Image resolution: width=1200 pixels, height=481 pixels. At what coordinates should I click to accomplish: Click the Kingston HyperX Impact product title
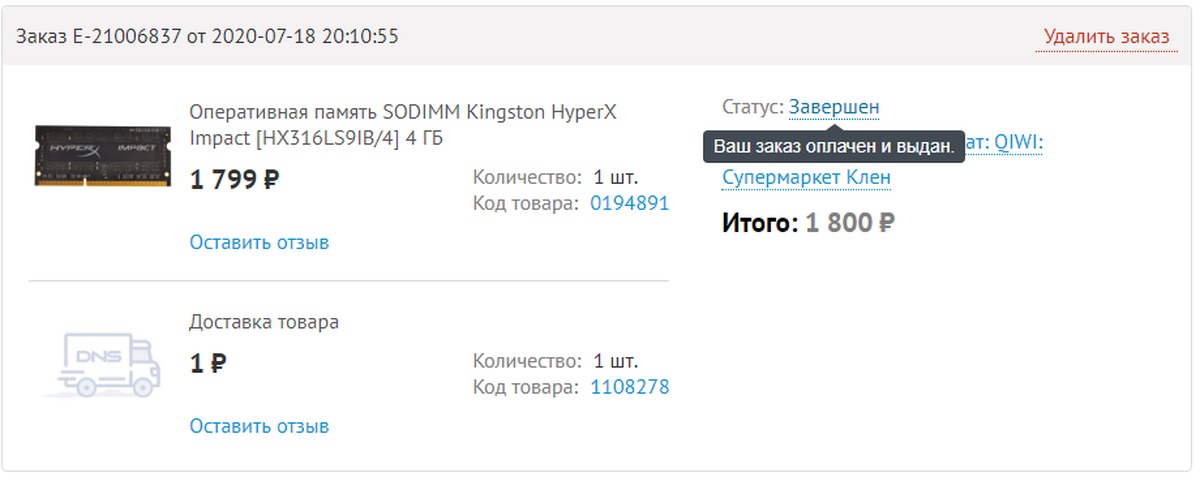[x=402, y=124]
